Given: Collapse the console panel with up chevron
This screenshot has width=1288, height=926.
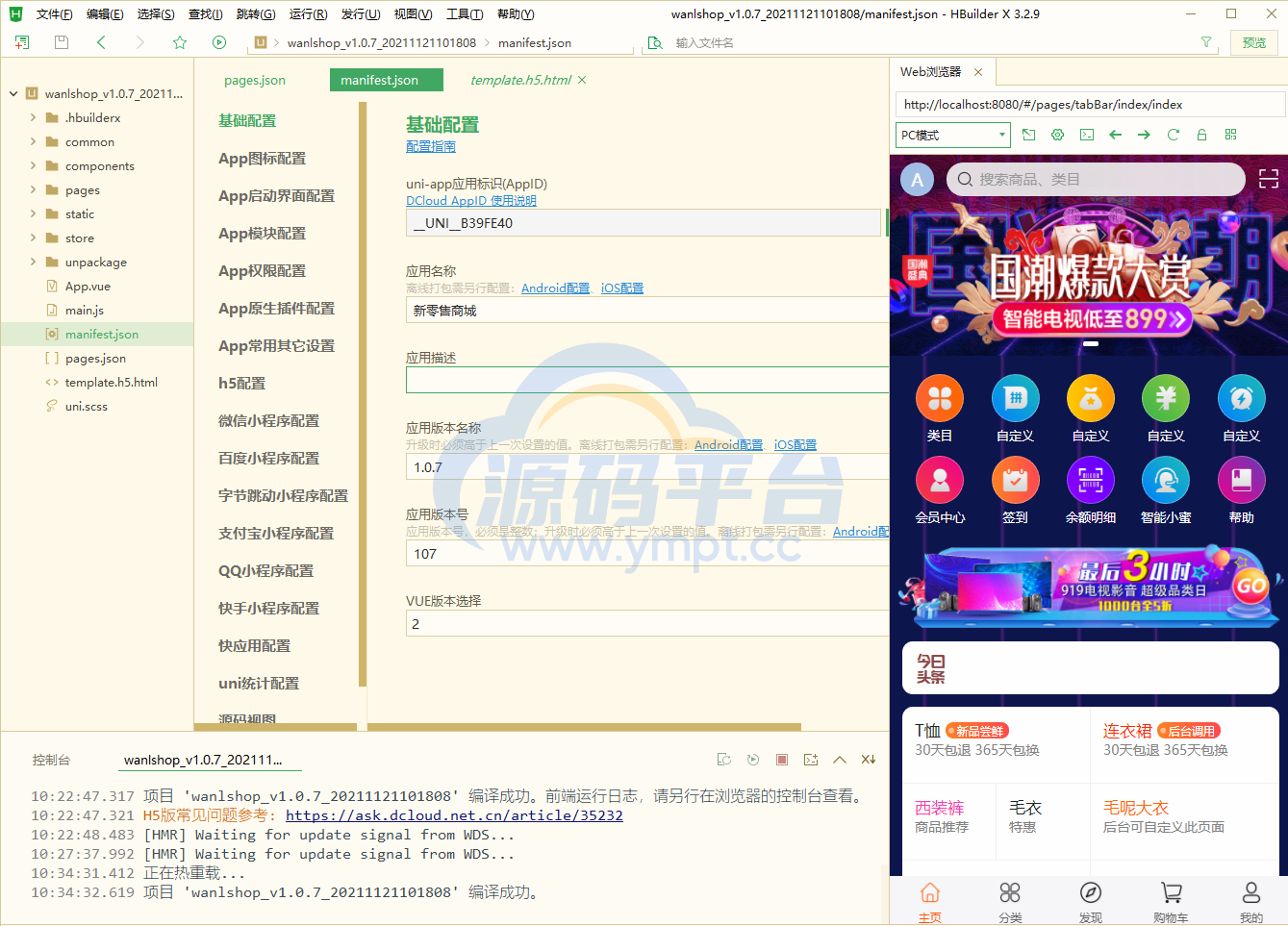Looking at the screenshot, I should tap(840, 760).
